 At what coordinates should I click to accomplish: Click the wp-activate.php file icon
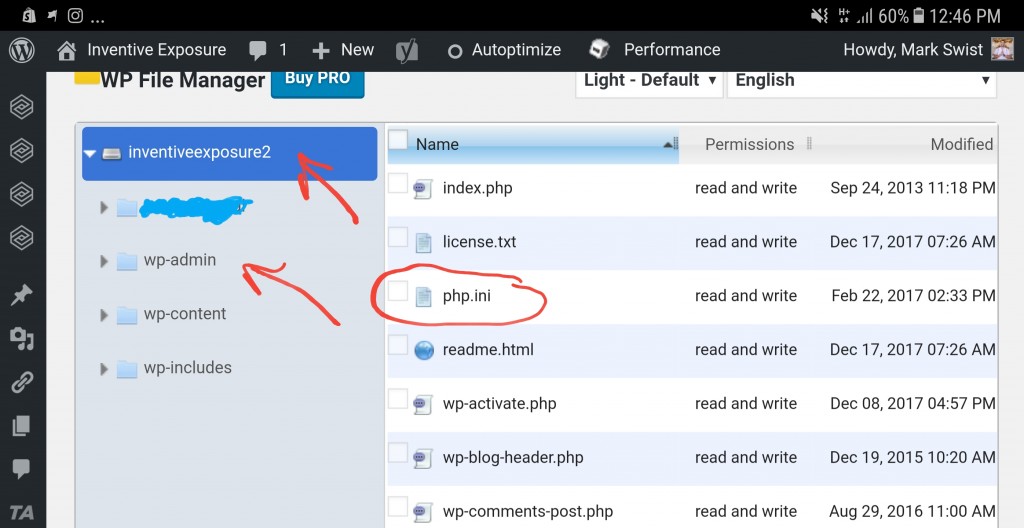pos(423,404)
